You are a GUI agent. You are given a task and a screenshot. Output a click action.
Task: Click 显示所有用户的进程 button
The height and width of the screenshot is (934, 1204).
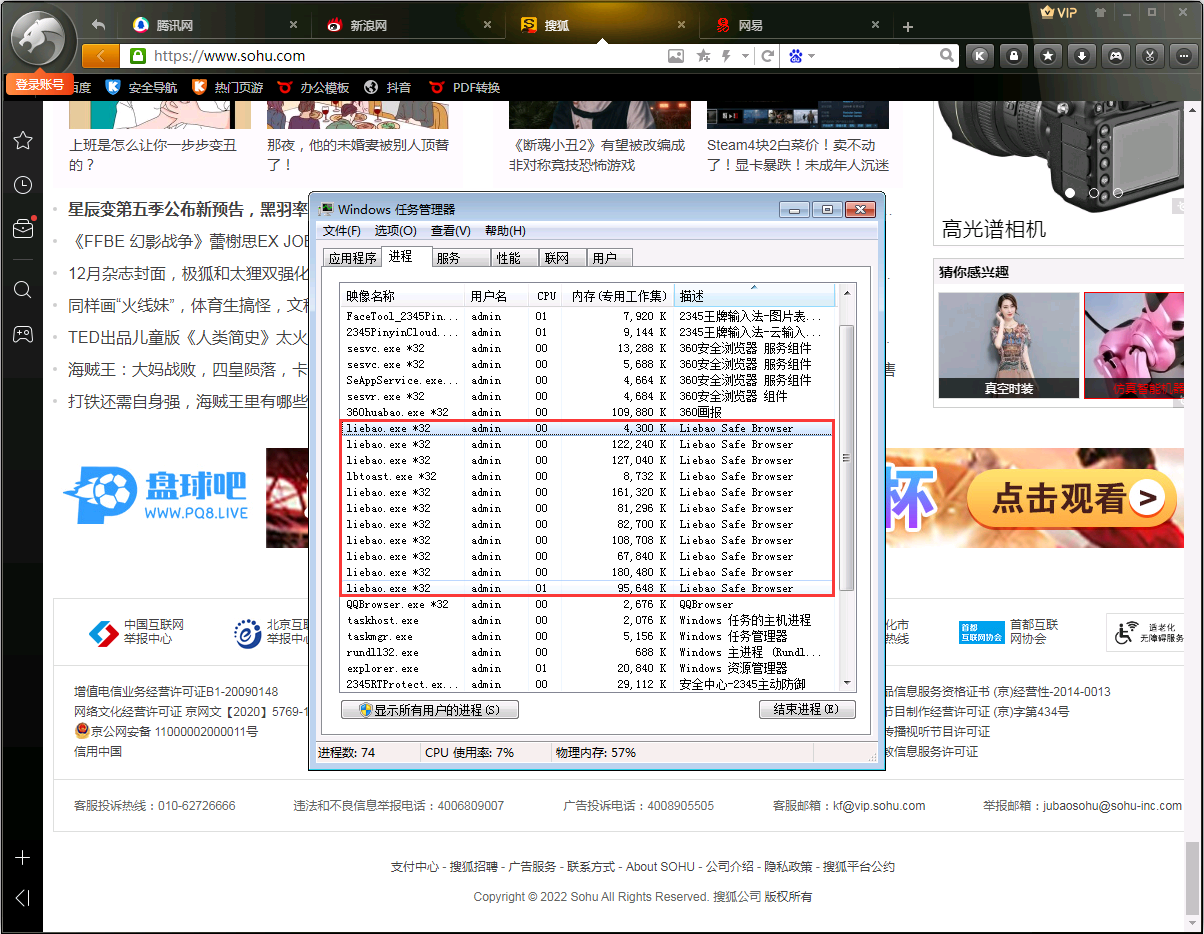[x=430, y=710]
